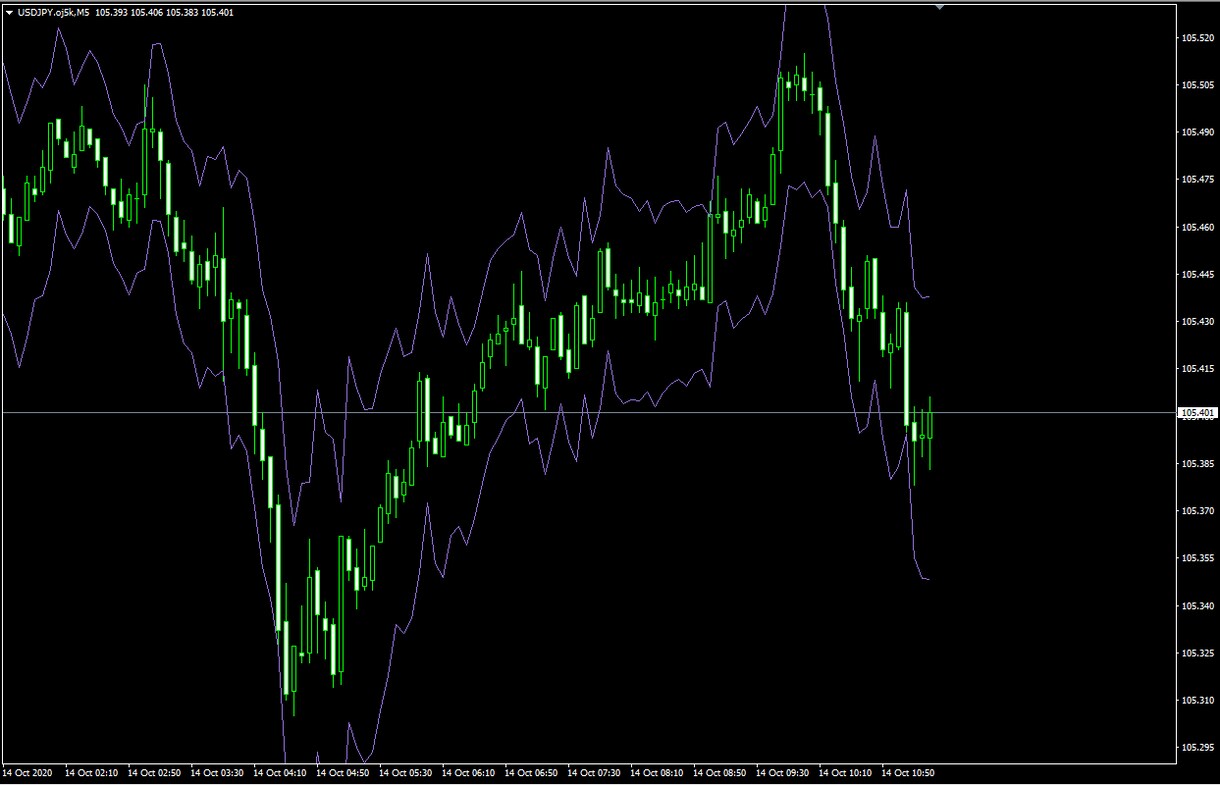Viewport: 1220px width, 785px height.
Task: Click the 105.445 price axis label
Action: [x=1197, y=274]
